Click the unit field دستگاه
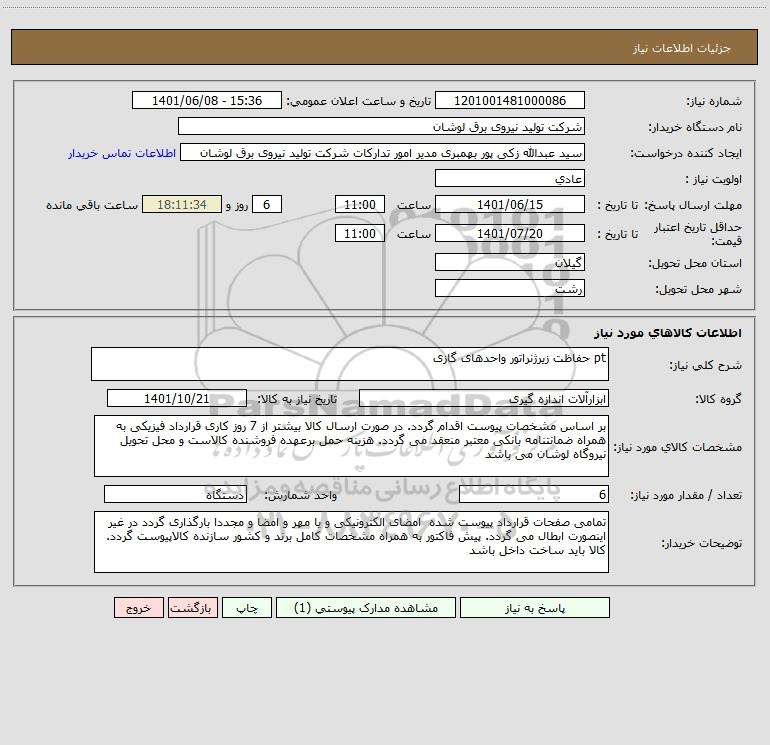 point(175,495)
